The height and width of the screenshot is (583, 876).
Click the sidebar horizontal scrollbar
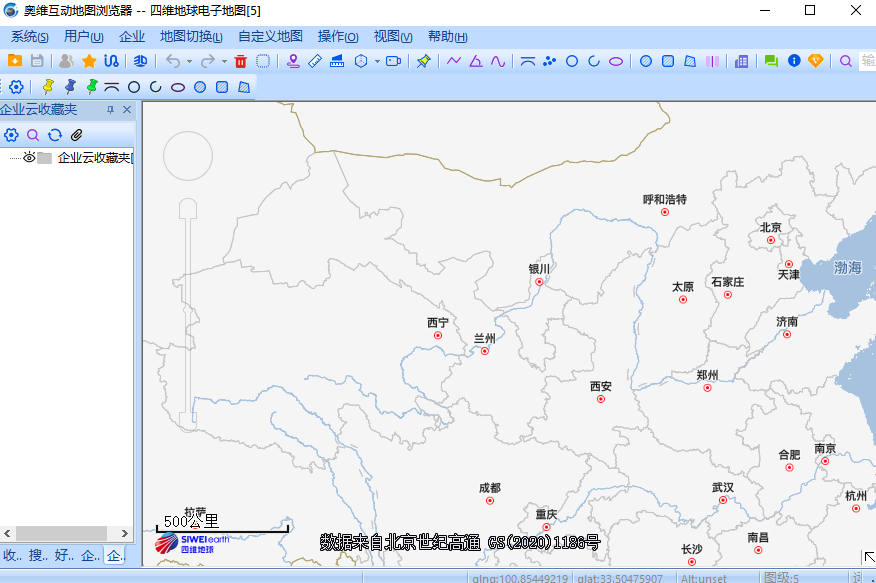(61, 533)
